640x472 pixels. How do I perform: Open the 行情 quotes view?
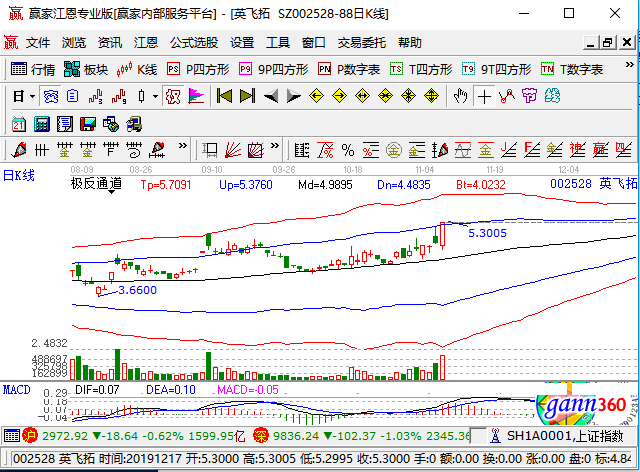coord(33,69)
